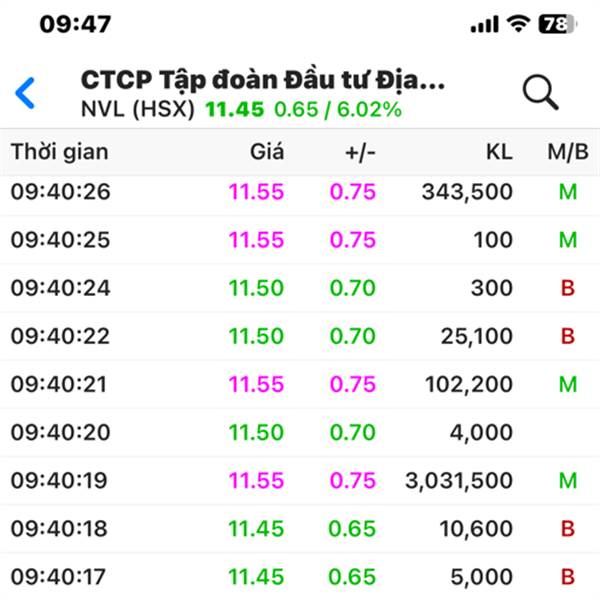Screen dimensions: 600x600
Task: Select the 09:40:20 time cell
Action: (x=60, y=433)
